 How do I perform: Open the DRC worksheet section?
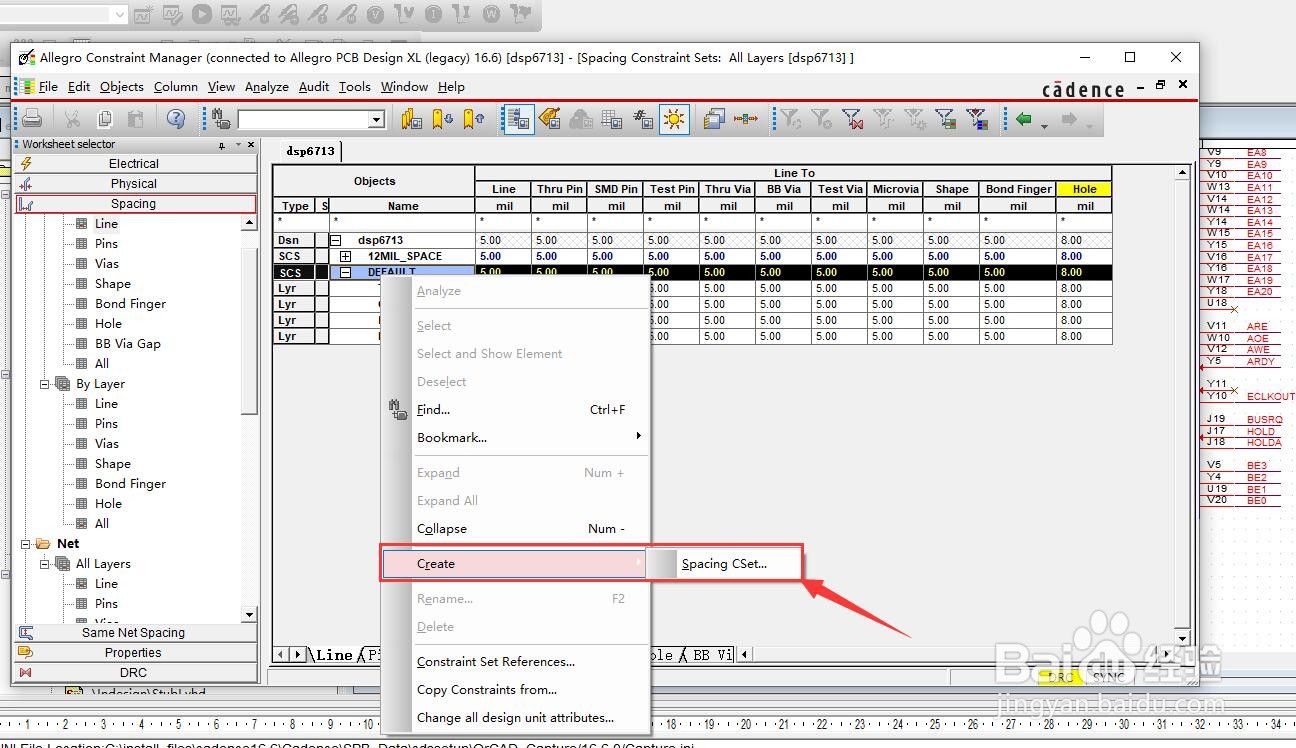tap(134, 672)
